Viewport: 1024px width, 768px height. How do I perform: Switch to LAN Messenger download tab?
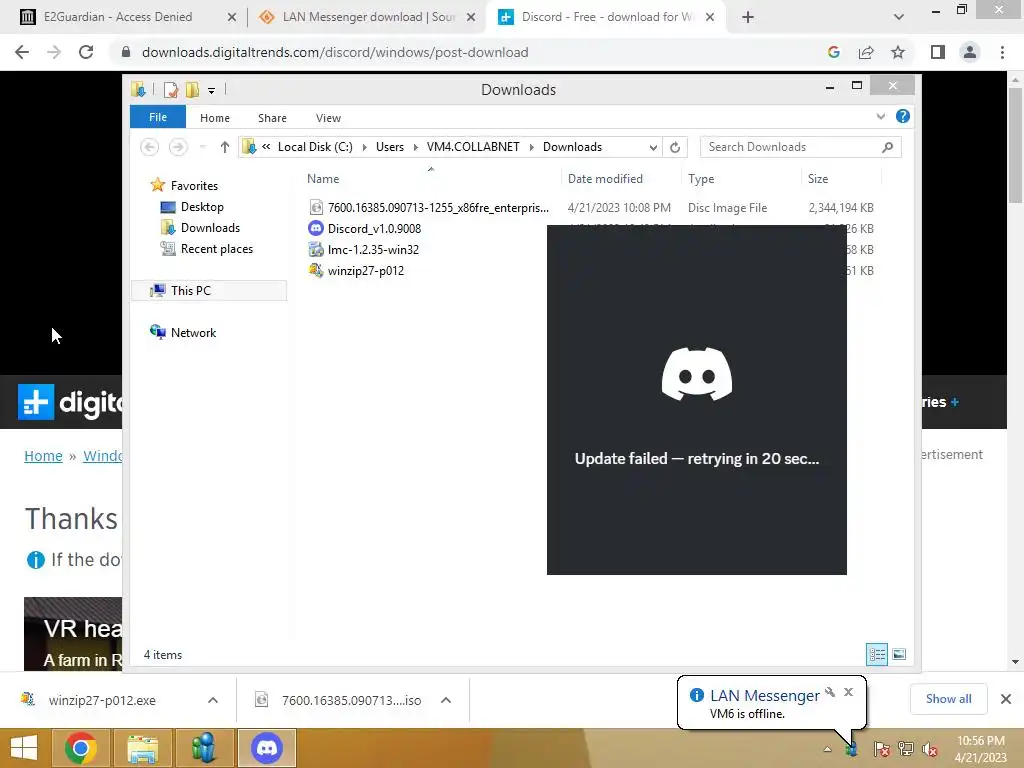tap(369, 17)
